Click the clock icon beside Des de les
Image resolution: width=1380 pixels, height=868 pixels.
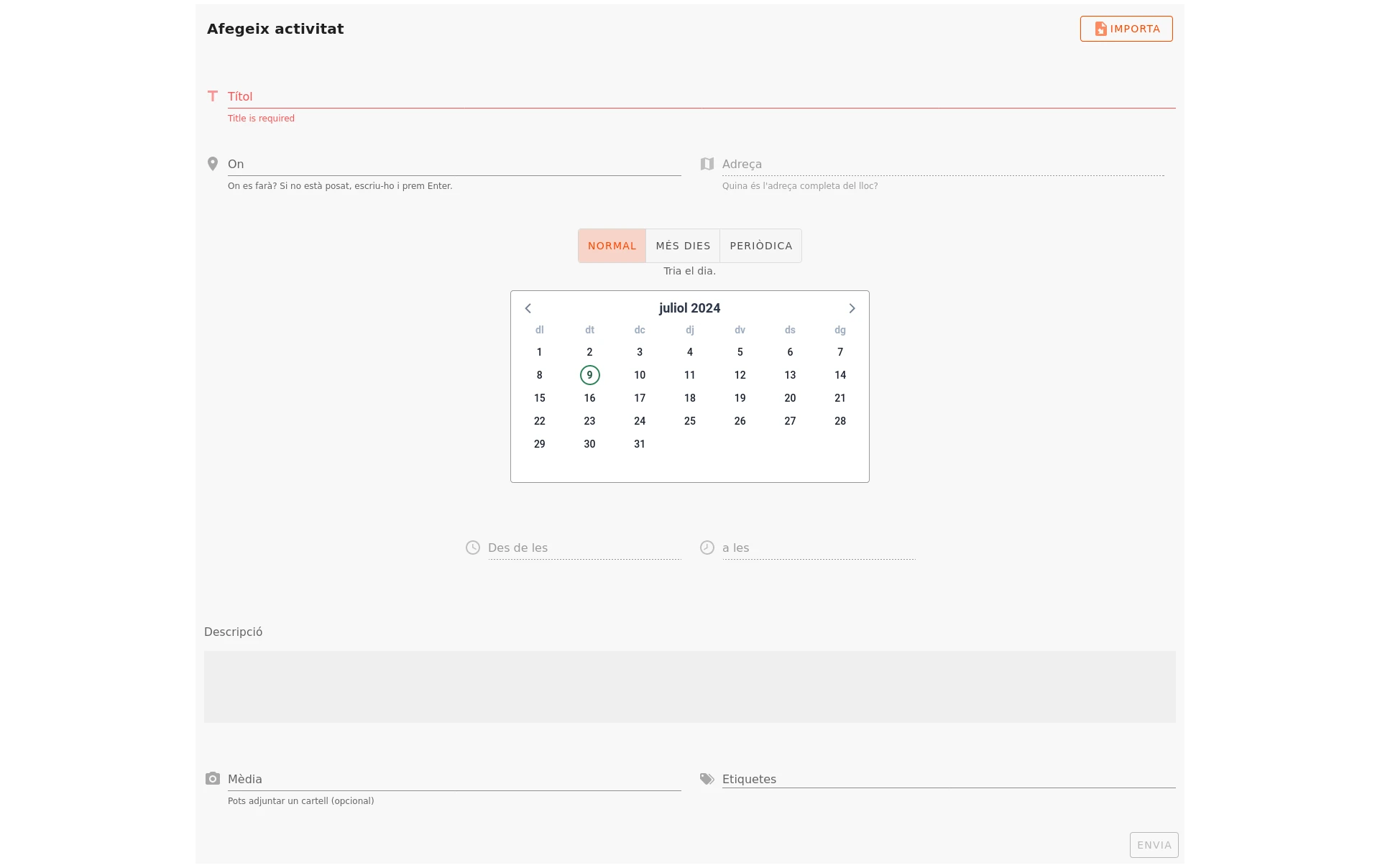click(473, 548)
